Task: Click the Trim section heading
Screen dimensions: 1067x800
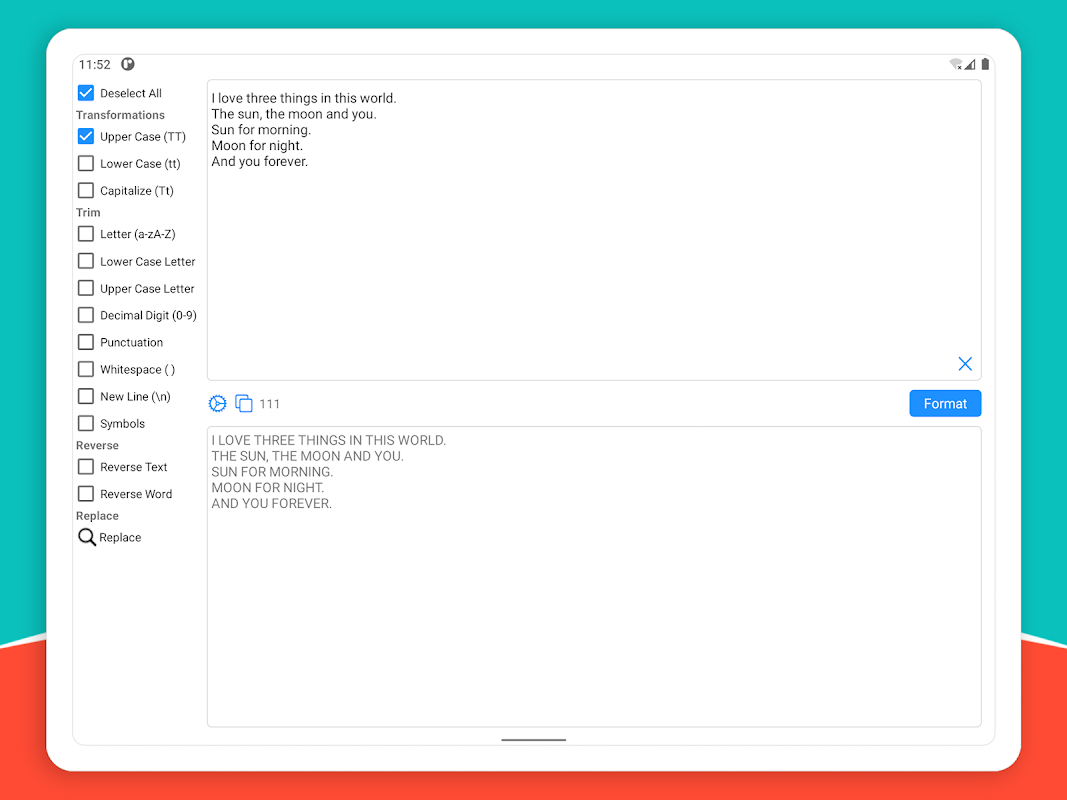Action: [x=88, y=212]
